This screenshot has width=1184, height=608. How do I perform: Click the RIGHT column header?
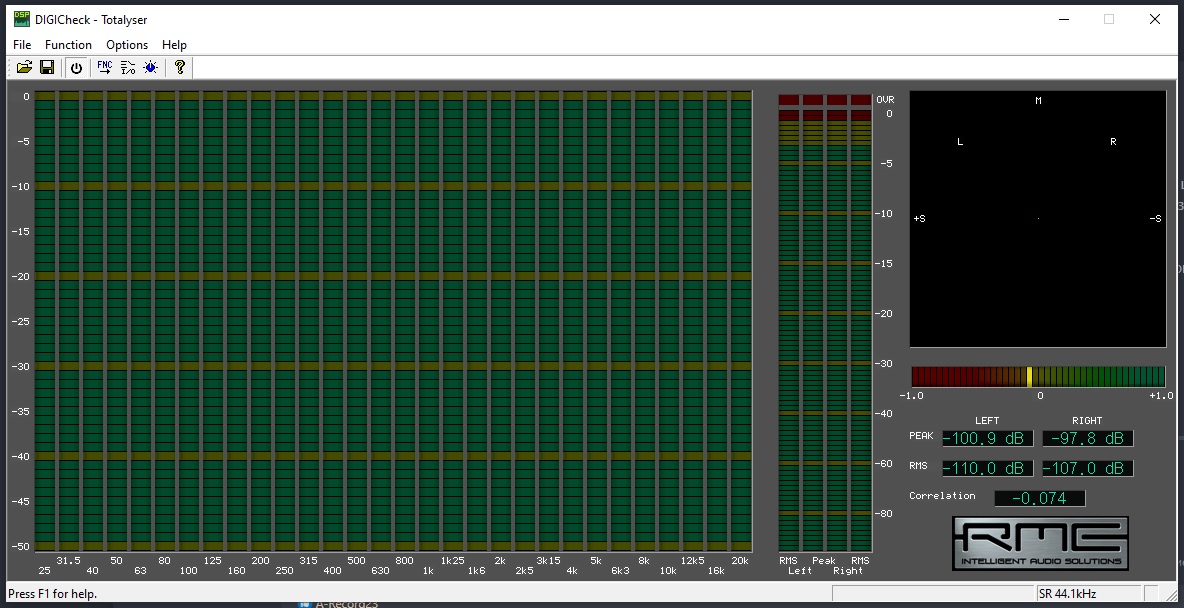[x=1087, y=421]
